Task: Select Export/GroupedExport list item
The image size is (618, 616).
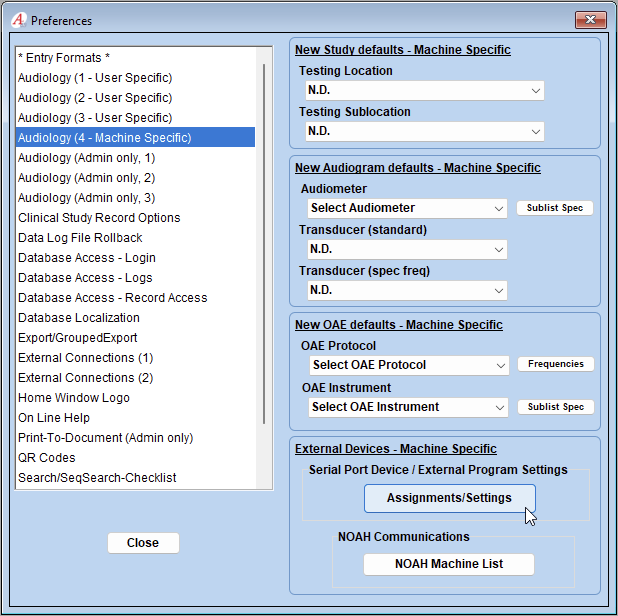Action: [78, 338]
